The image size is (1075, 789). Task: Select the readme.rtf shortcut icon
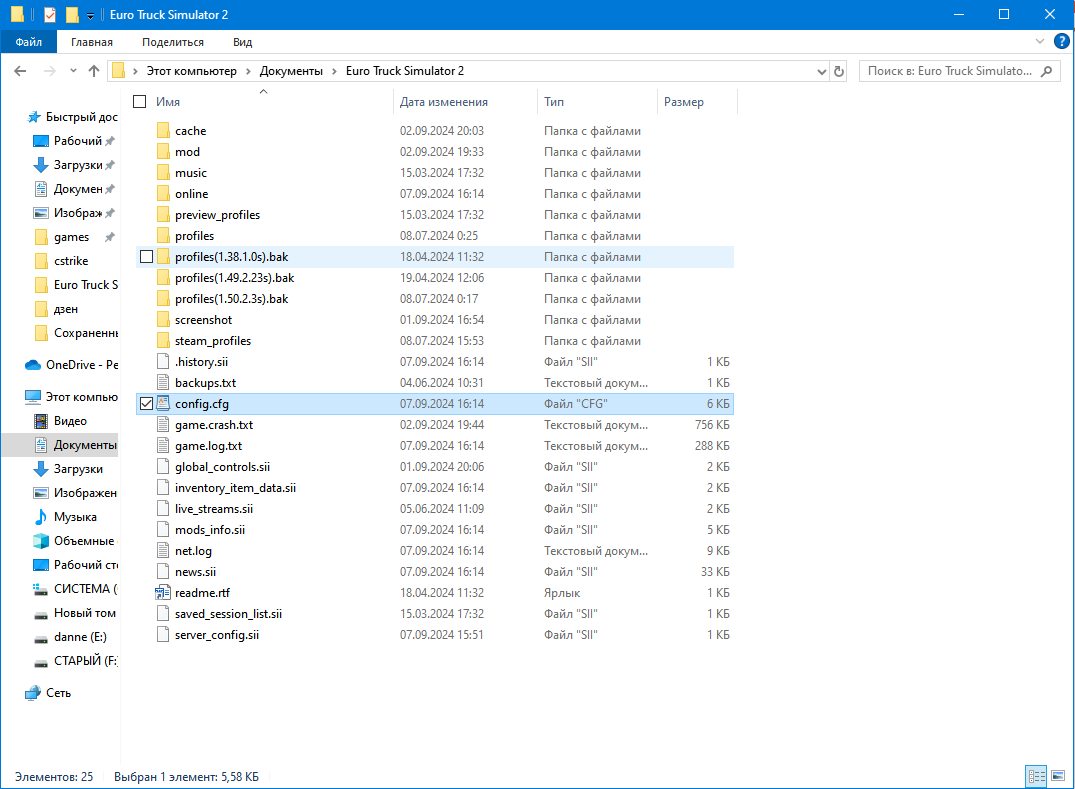163,592
